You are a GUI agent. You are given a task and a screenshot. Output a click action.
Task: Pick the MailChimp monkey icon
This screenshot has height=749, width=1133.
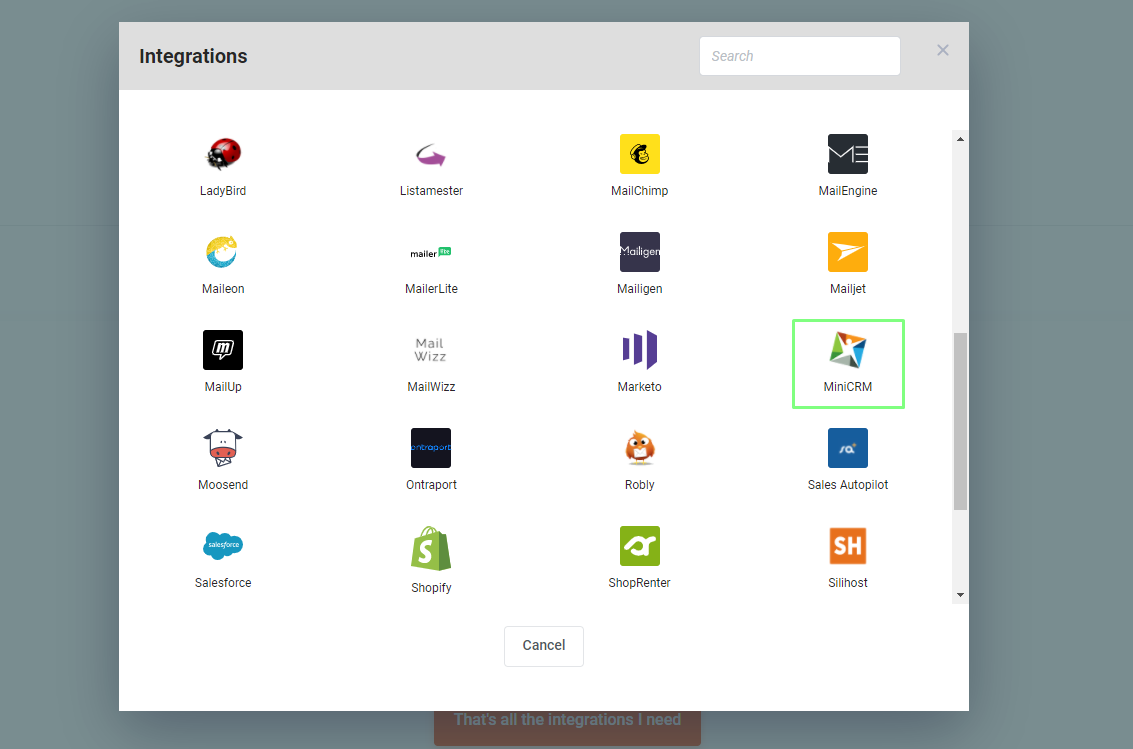pyautogui.click(x=639, y=154)
